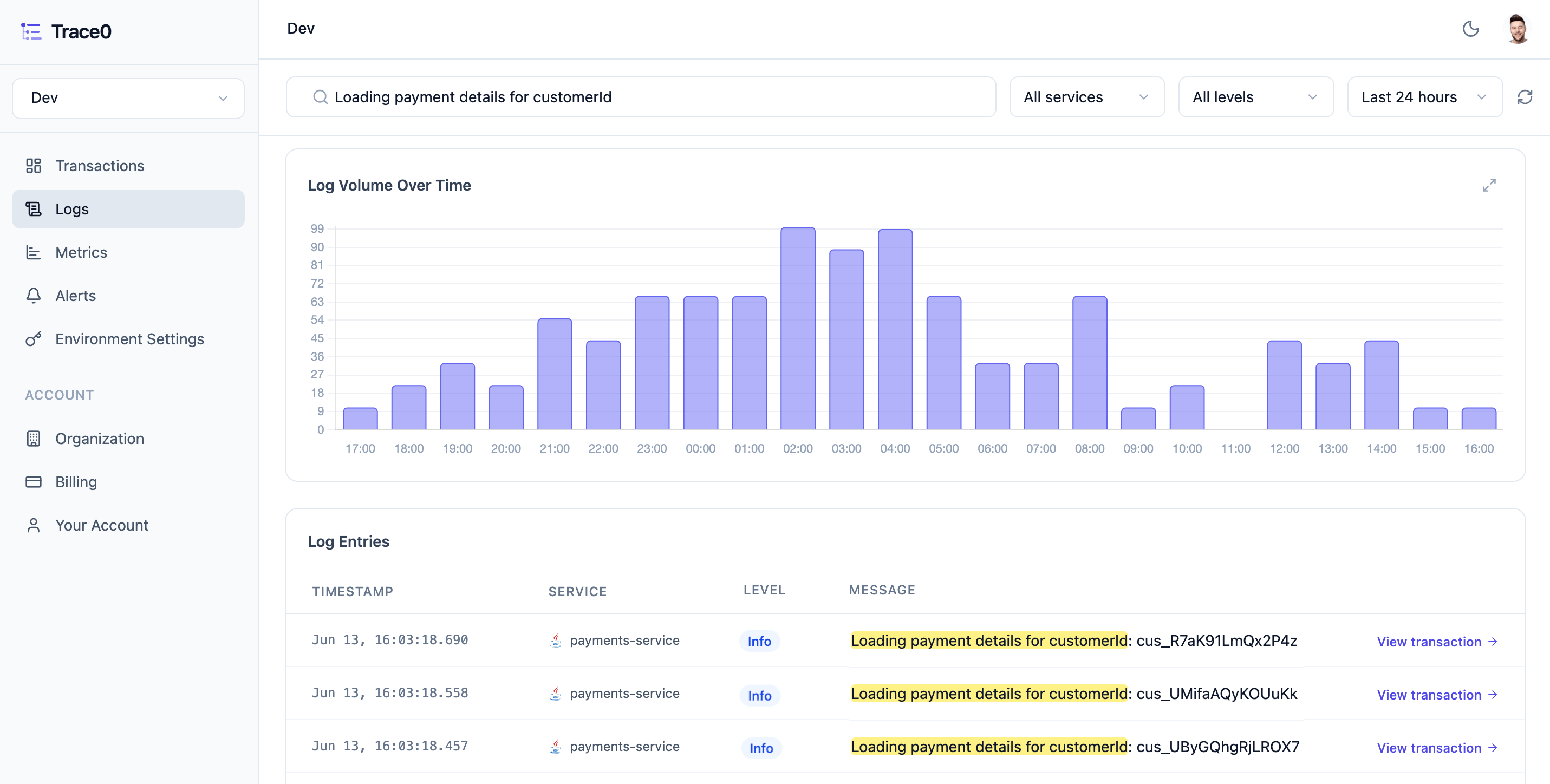The height and width of the screenshot is (784, 1550).
Task: Open the All levels dropdown
Action: 1256,97
